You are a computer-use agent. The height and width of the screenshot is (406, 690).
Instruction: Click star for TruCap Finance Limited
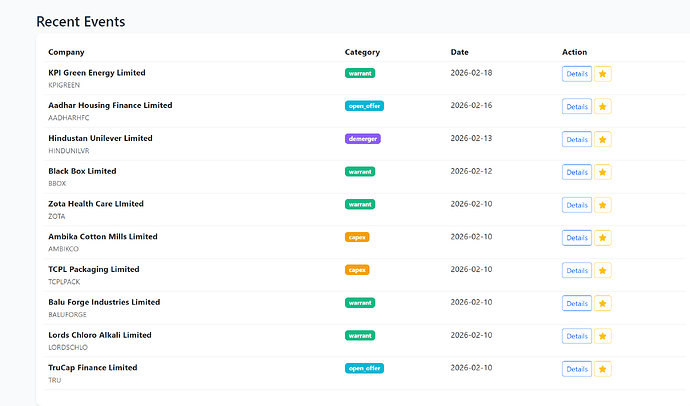pos(602,369)
